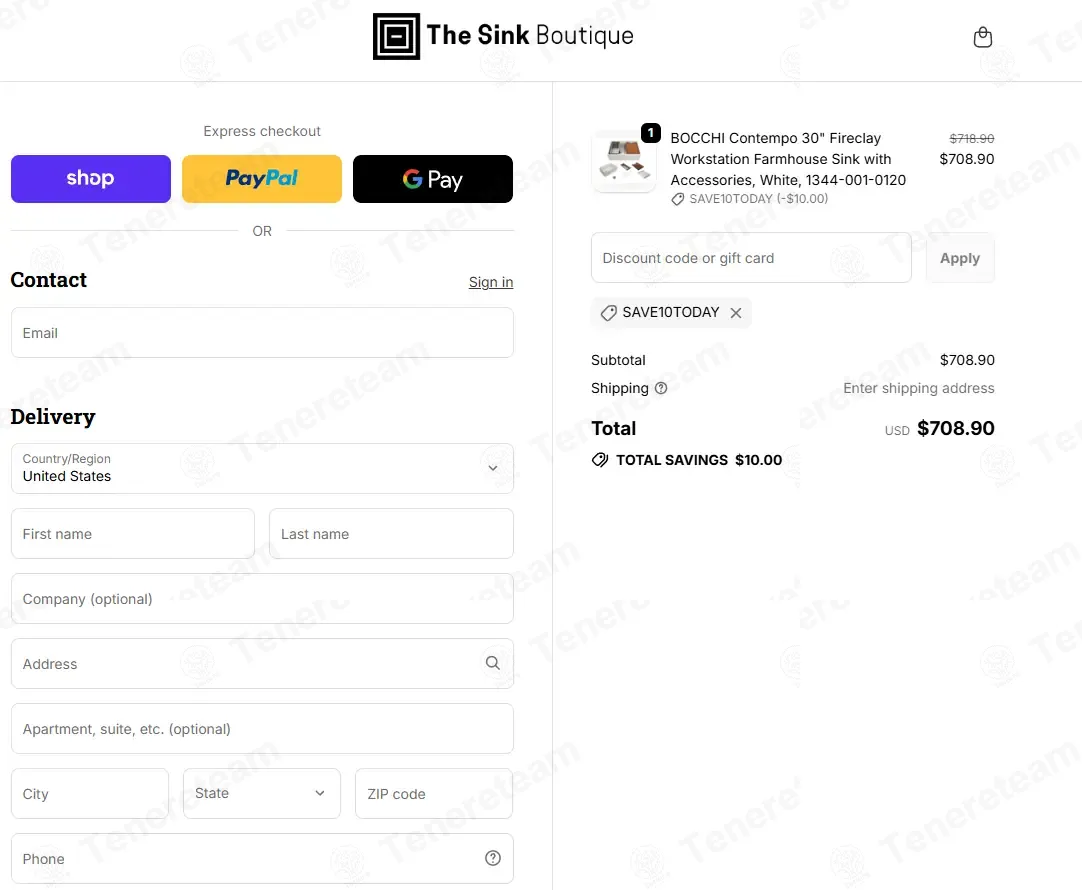Select the Last name field
The image size is (1082, 890).
tap(391, 534)
